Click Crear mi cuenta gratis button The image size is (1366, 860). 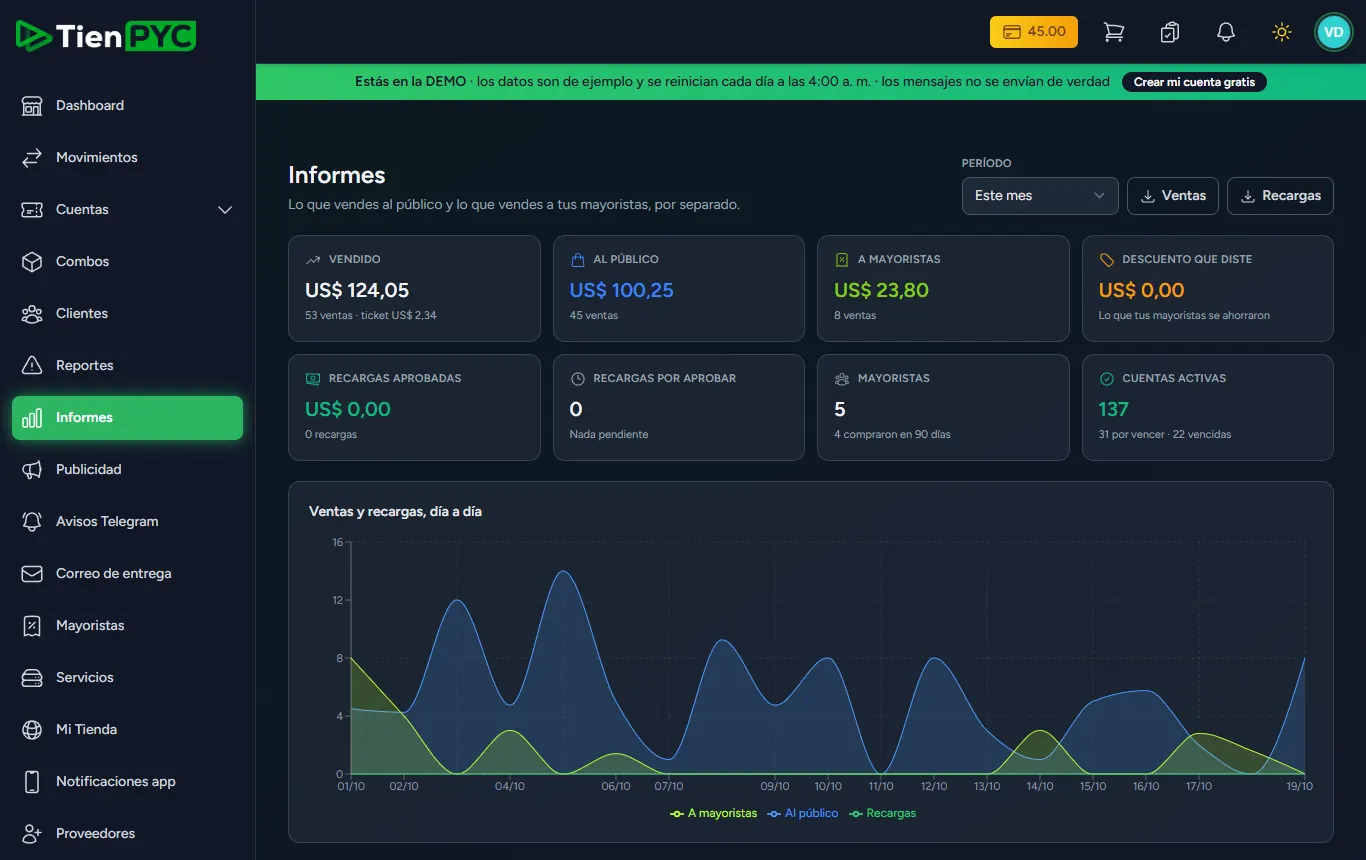(x=1194, y=82)
